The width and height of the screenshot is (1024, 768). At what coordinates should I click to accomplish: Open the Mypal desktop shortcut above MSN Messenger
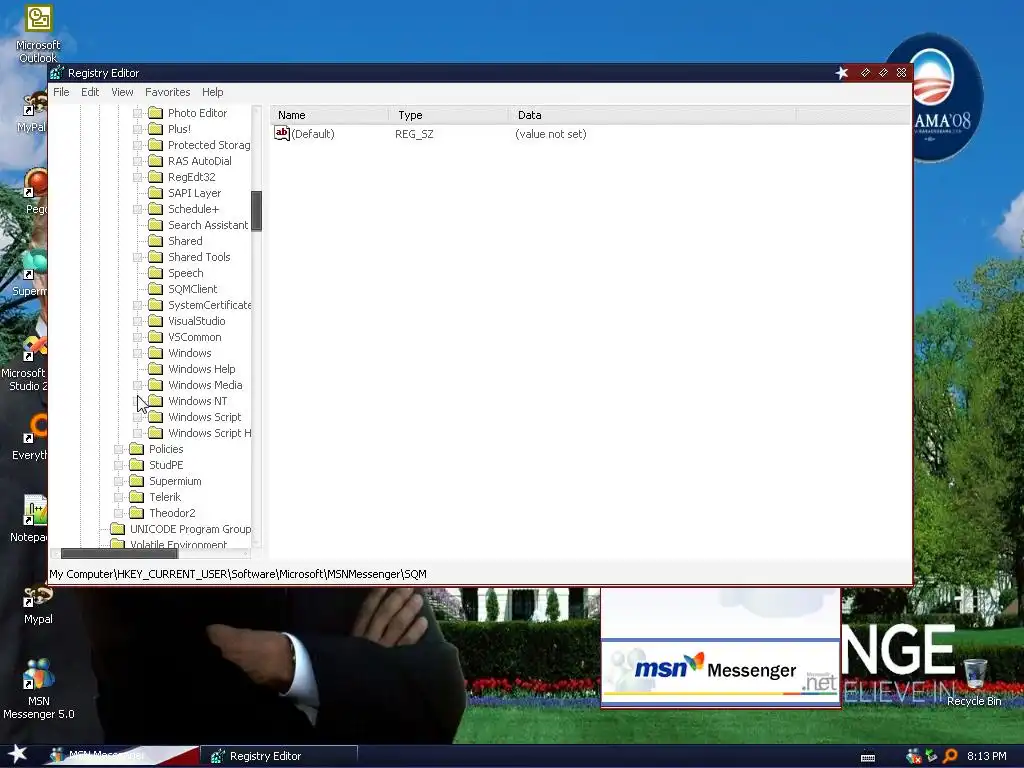click(38, 606)
